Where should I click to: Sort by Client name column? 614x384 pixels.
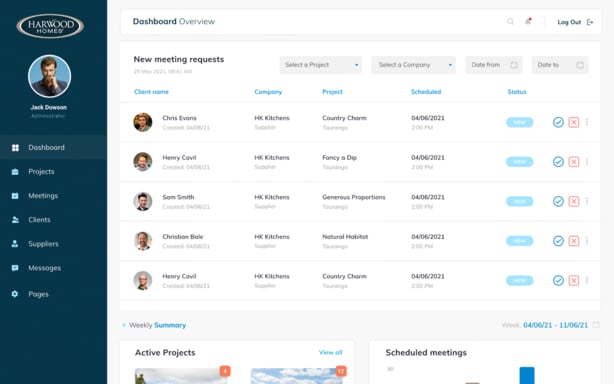pos(151,92)
